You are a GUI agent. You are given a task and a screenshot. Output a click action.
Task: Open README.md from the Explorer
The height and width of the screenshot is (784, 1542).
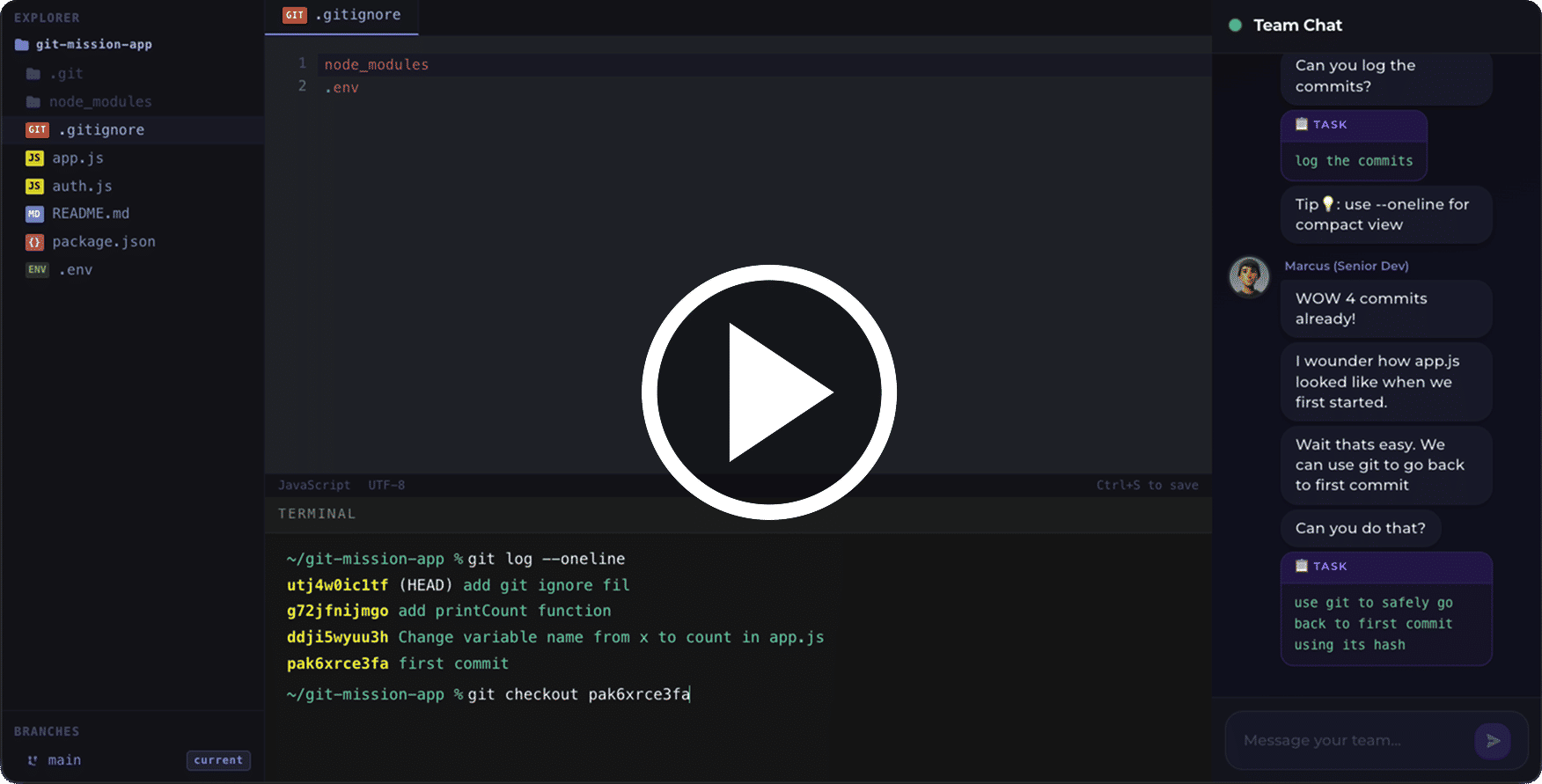(133, 214)
